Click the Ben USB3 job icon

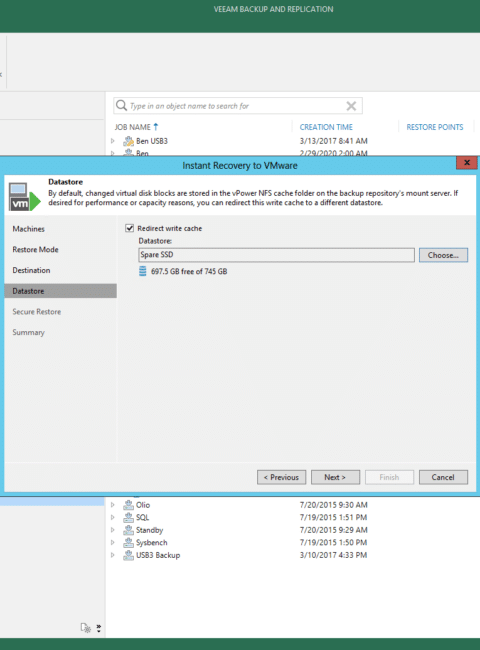(128, 141)
